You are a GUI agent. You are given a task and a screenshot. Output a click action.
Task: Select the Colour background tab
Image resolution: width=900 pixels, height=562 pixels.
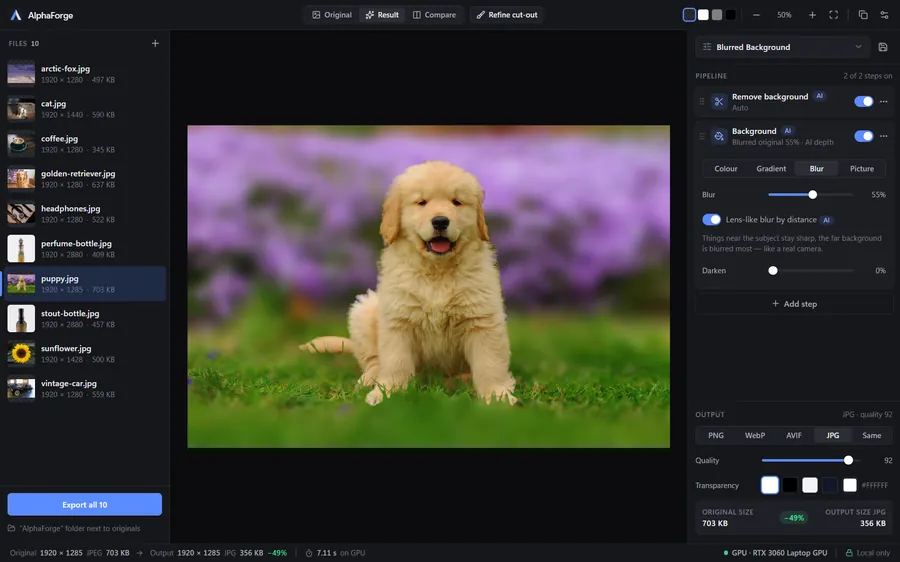726,169
